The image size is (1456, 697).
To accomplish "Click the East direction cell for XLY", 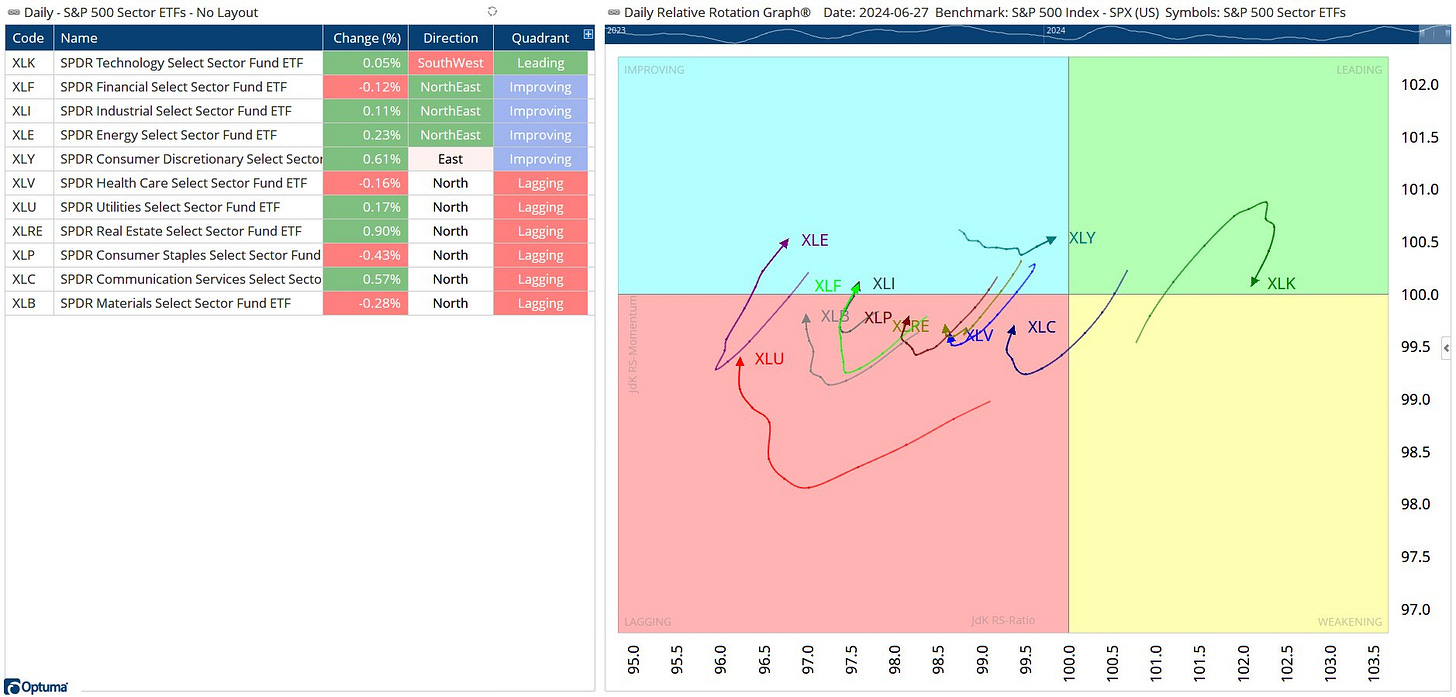I will point(451,159).
